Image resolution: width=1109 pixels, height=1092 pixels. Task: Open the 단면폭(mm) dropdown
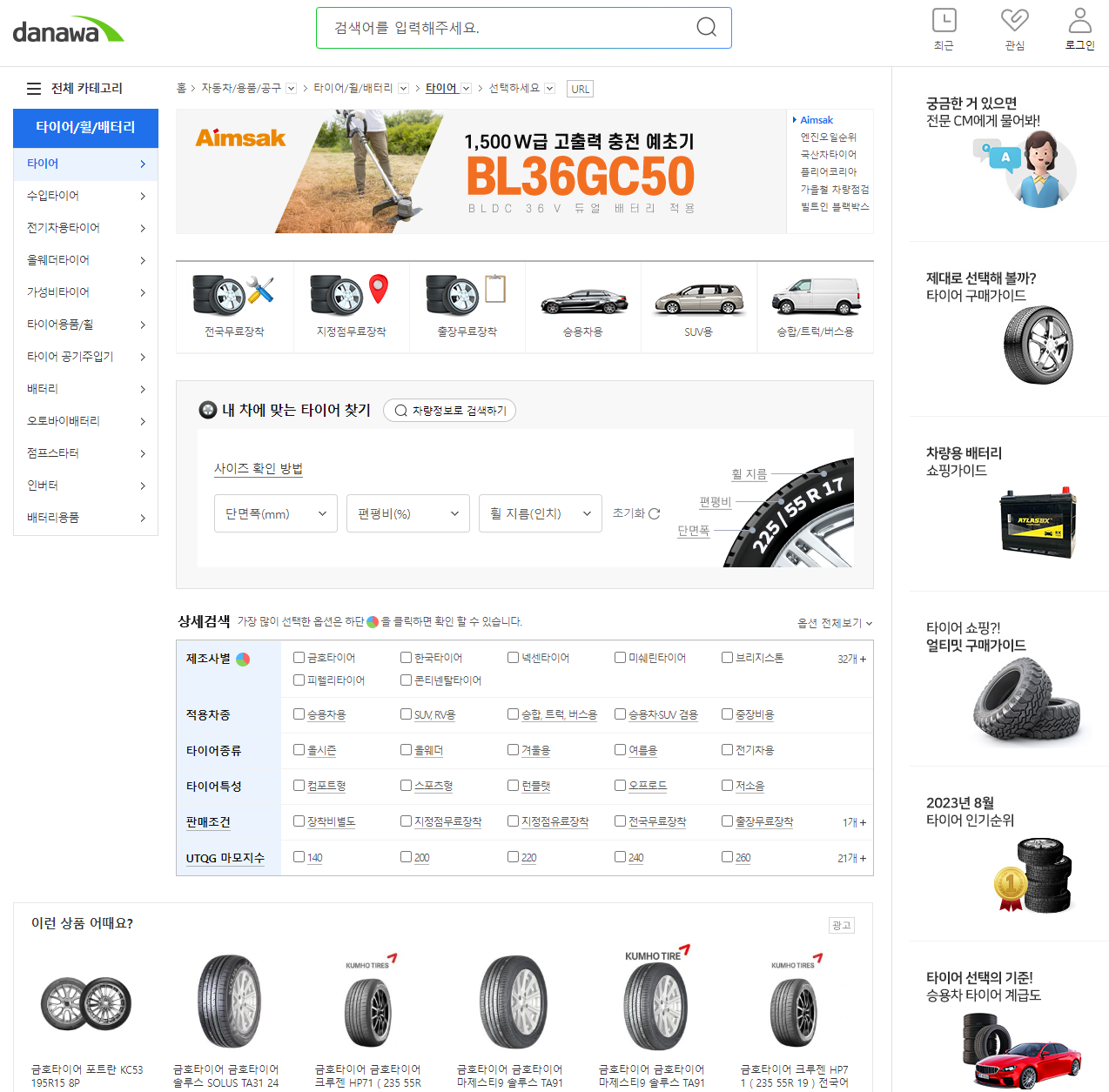click(276, 513)
